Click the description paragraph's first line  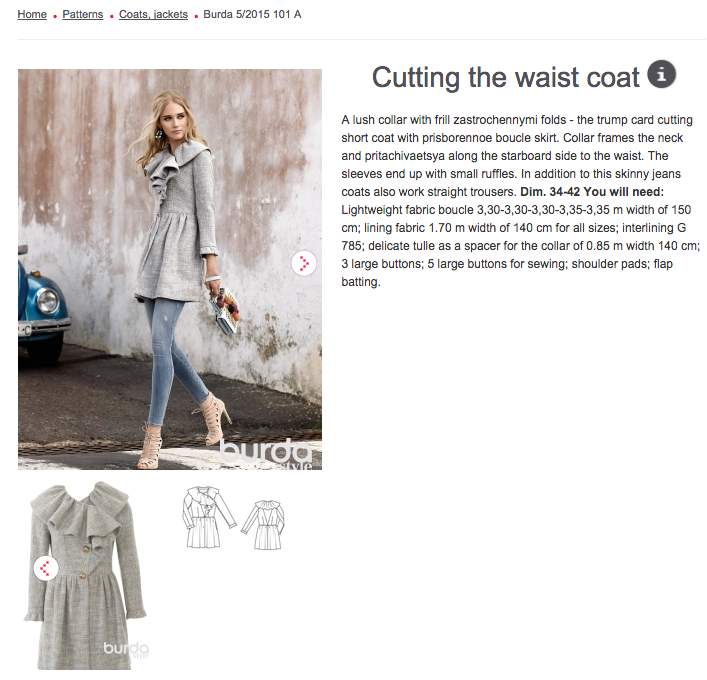pyautogui.click(x=517, y=120)
